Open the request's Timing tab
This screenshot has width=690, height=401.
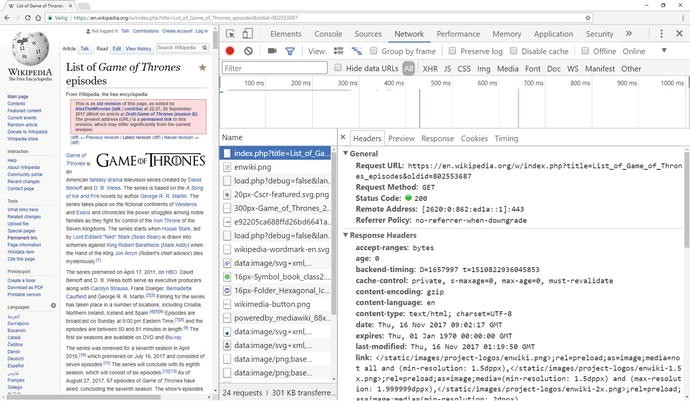coord(506,138)
